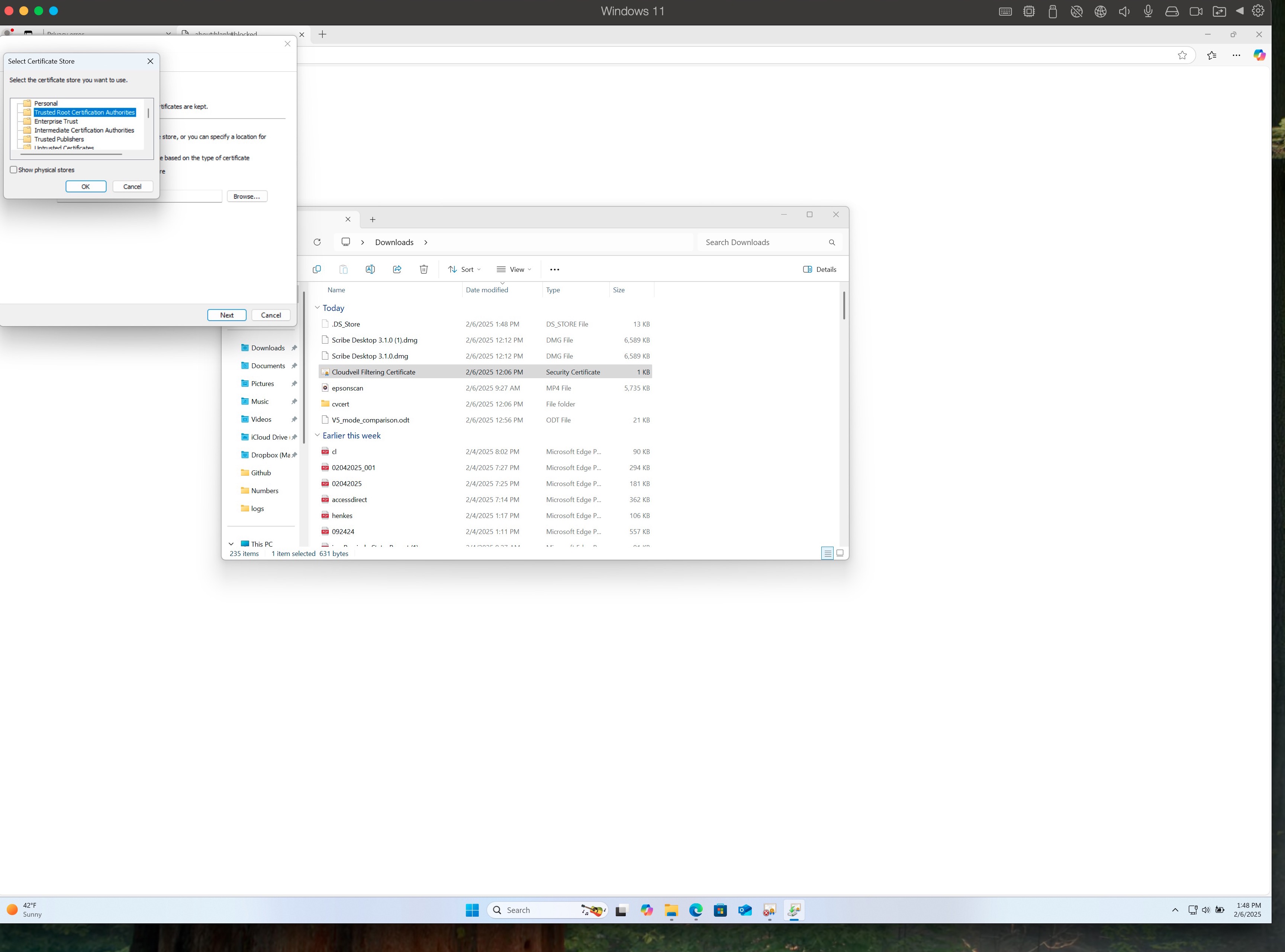This screenshot has width=1285, height=952.
Task: Click OK in Select Certificate Store dialog
Action: click(x=86, y=186)
